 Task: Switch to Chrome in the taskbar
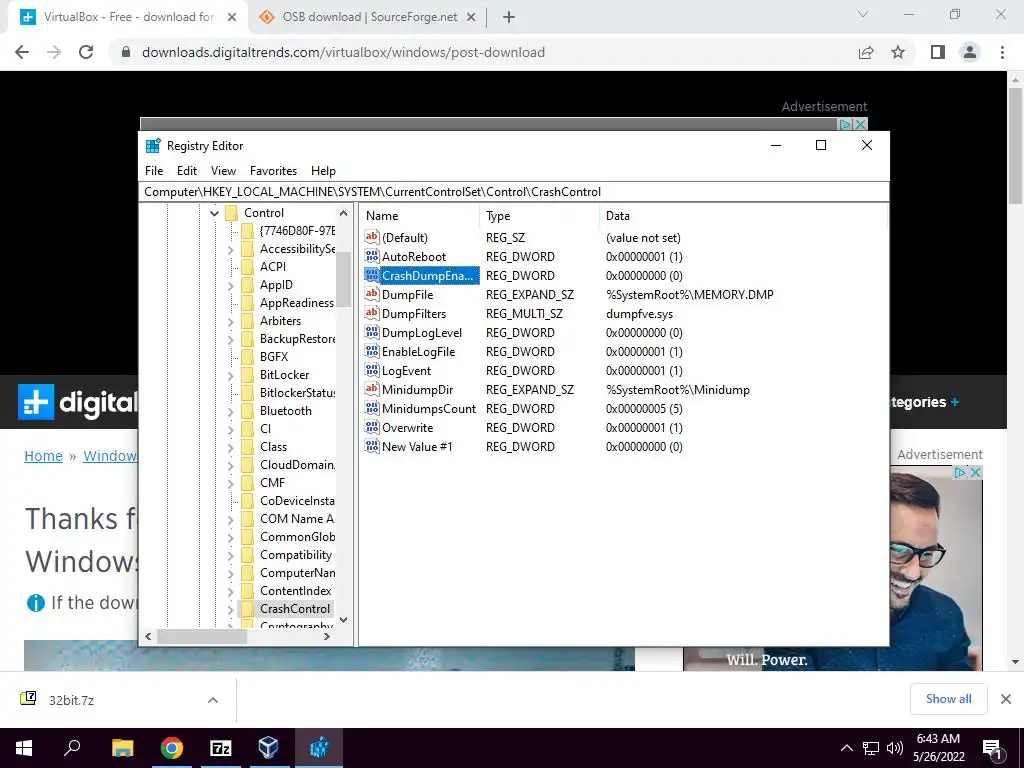172,748
